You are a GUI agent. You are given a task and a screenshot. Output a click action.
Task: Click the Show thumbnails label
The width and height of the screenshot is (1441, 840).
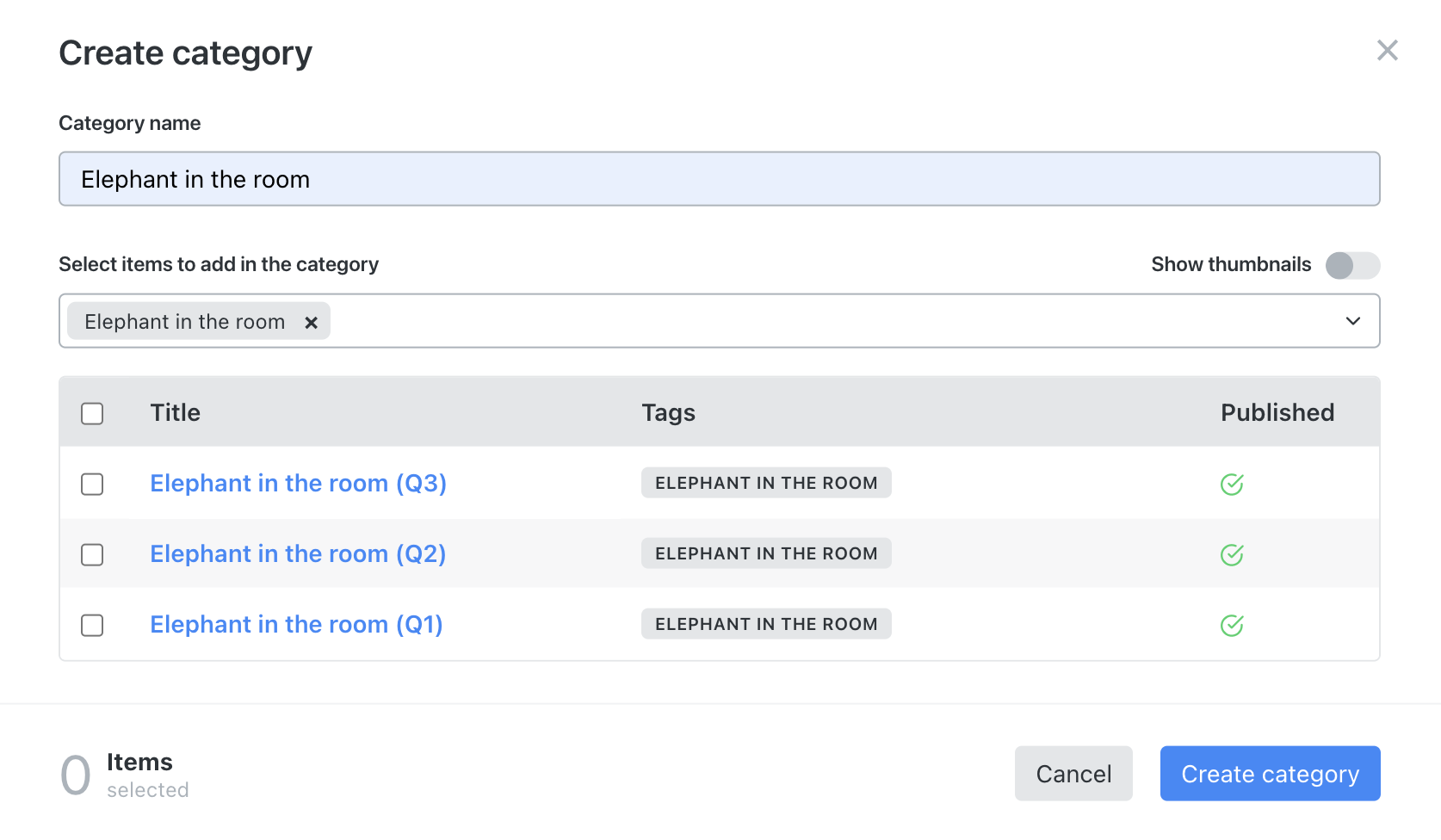point(1231,265)
